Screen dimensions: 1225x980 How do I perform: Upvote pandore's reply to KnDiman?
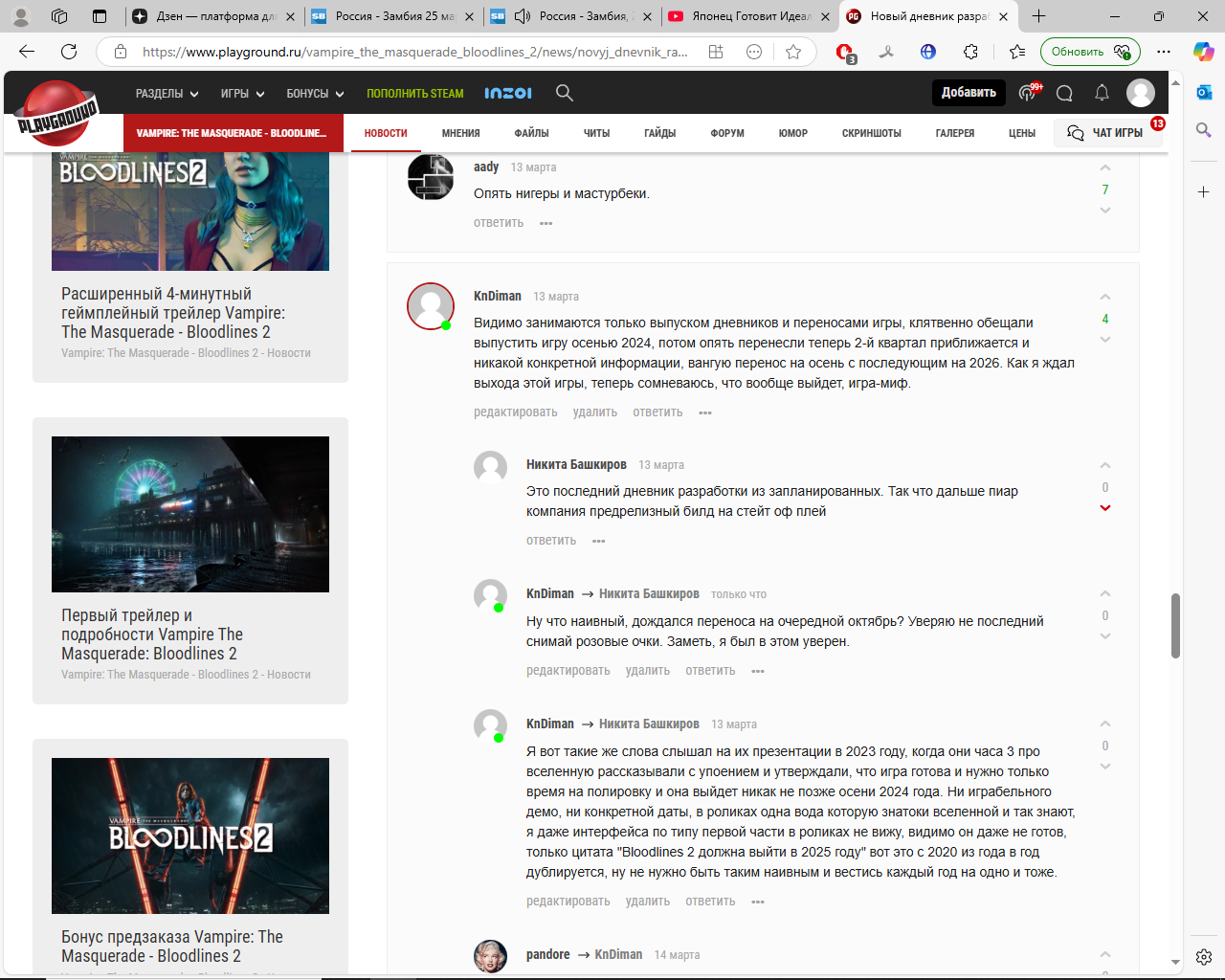pos(1105,955)
